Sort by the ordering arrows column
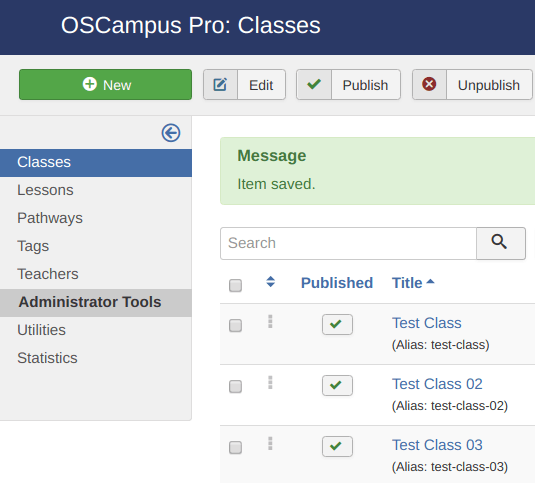 coord(271,282)
